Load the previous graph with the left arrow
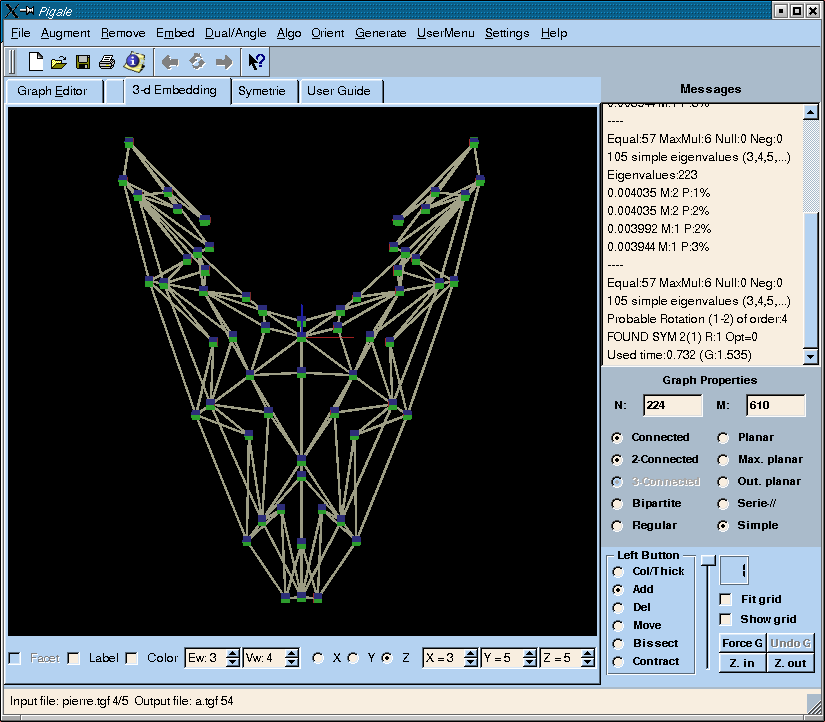The width and height of the screenshot is (825, 722). (170, 62)
